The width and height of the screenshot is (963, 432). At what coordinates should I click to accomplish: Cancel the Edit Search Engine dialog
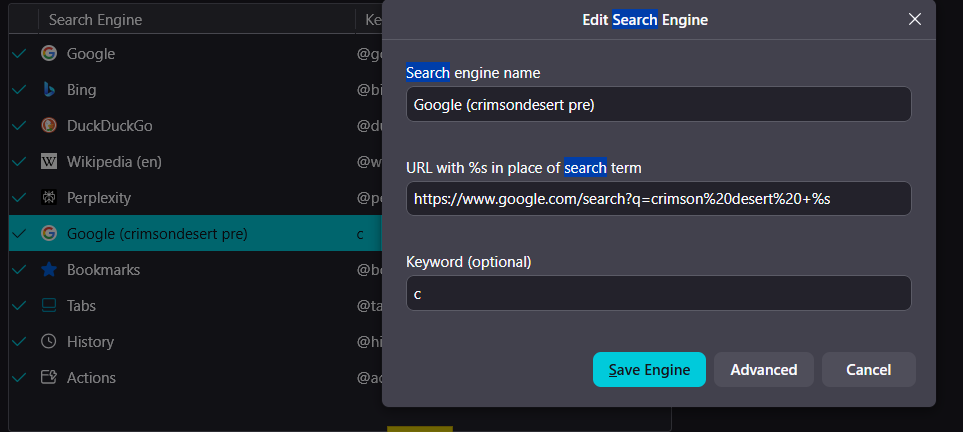[x=868, y=369]
